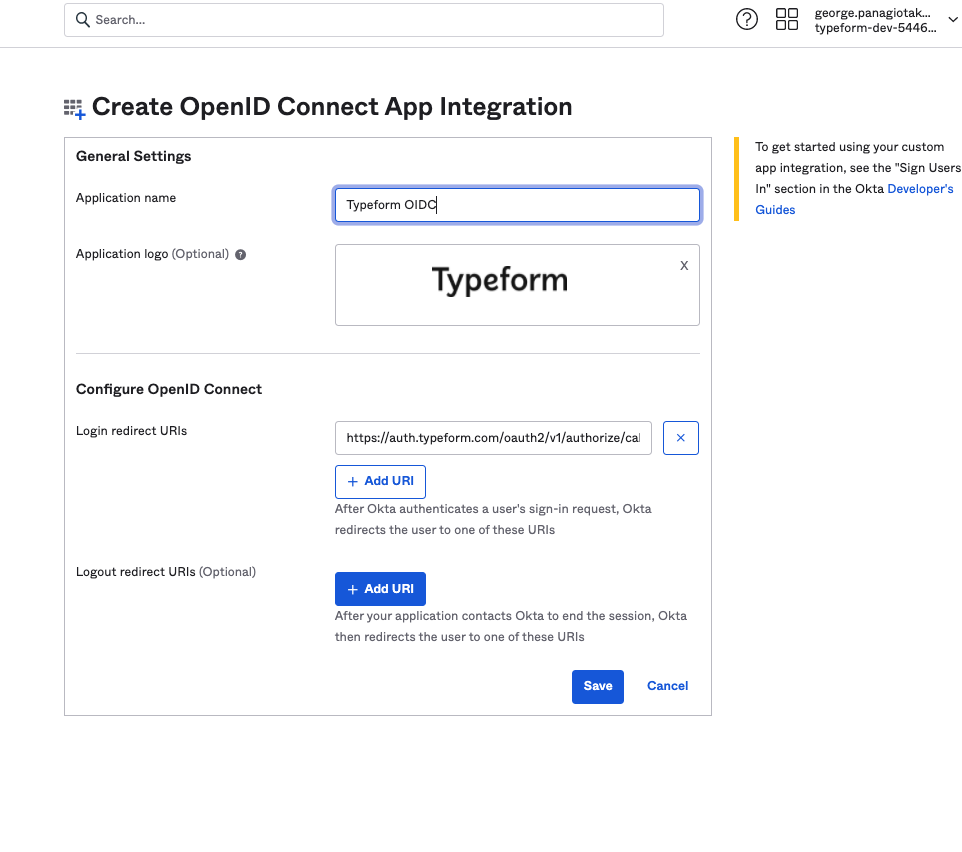Image resolution: width=962 pixels, height=852 pixels.
Task: Click the "Application logo" label
Action: [x=122, y=254]
